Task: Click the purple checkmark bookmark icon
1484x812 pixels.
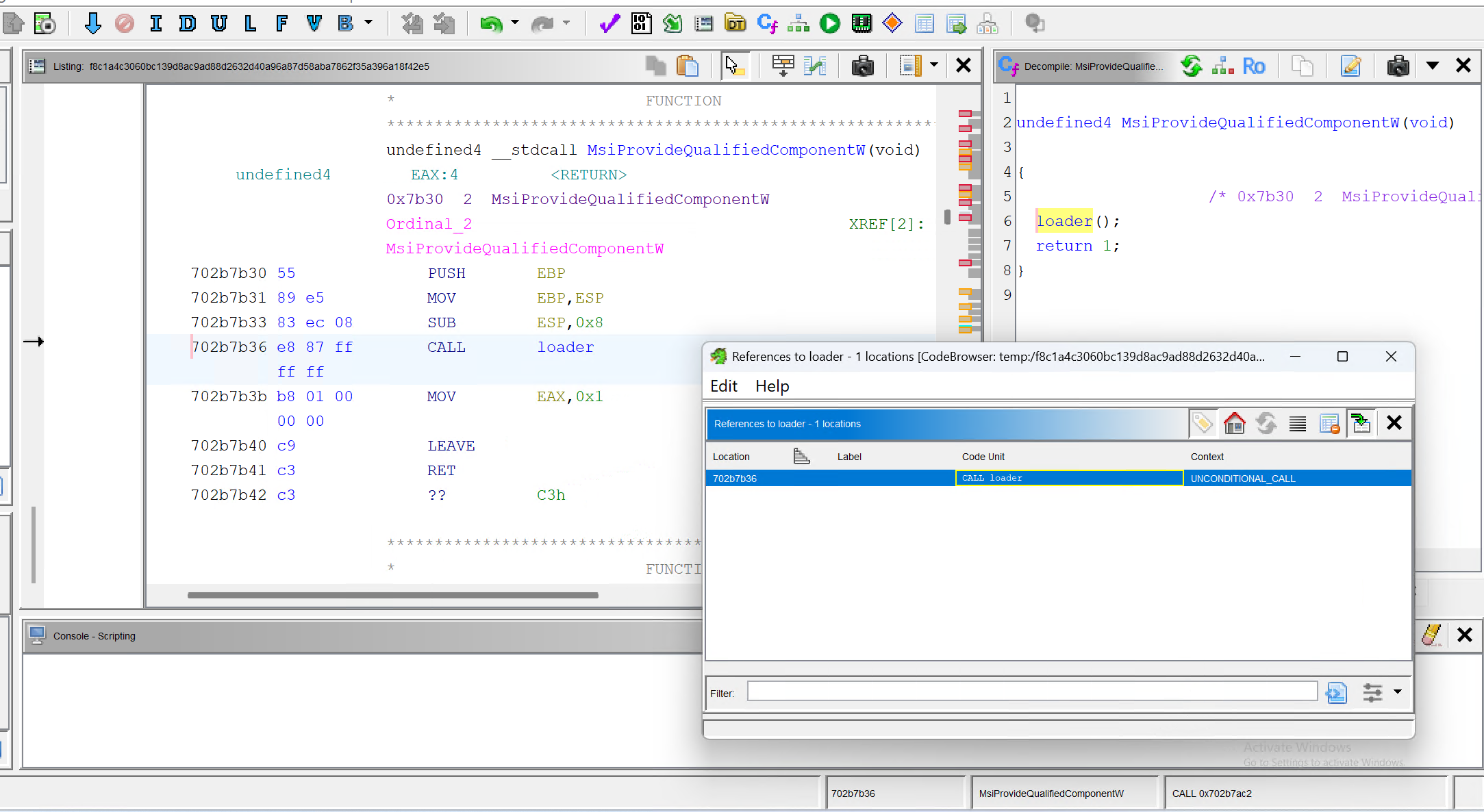Action: click(609, 24)
